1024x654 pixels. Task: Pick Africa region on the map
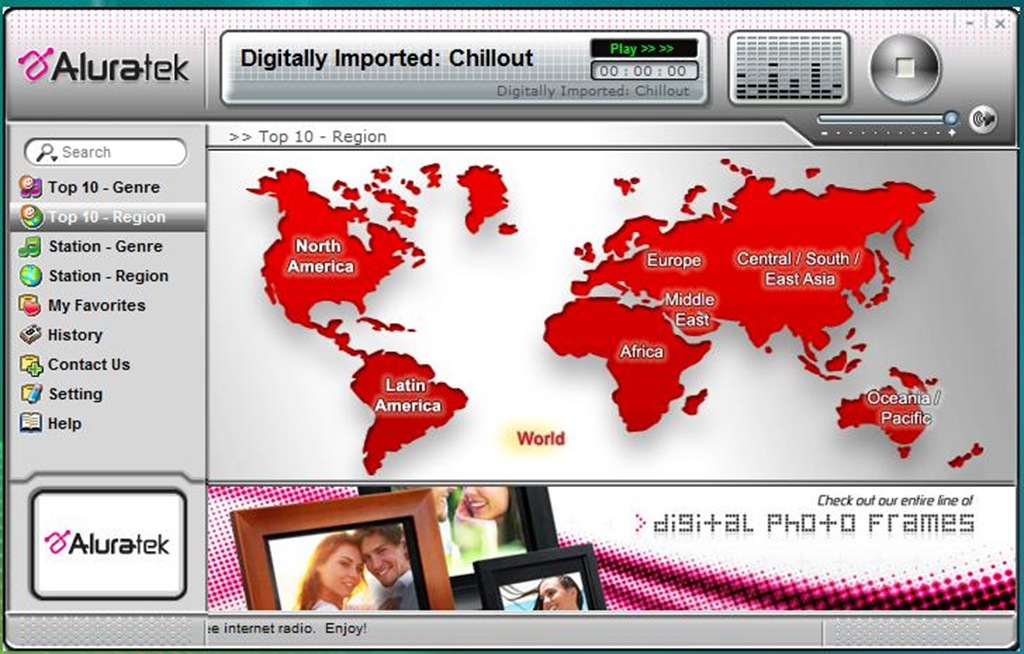(x=641, y=352)
